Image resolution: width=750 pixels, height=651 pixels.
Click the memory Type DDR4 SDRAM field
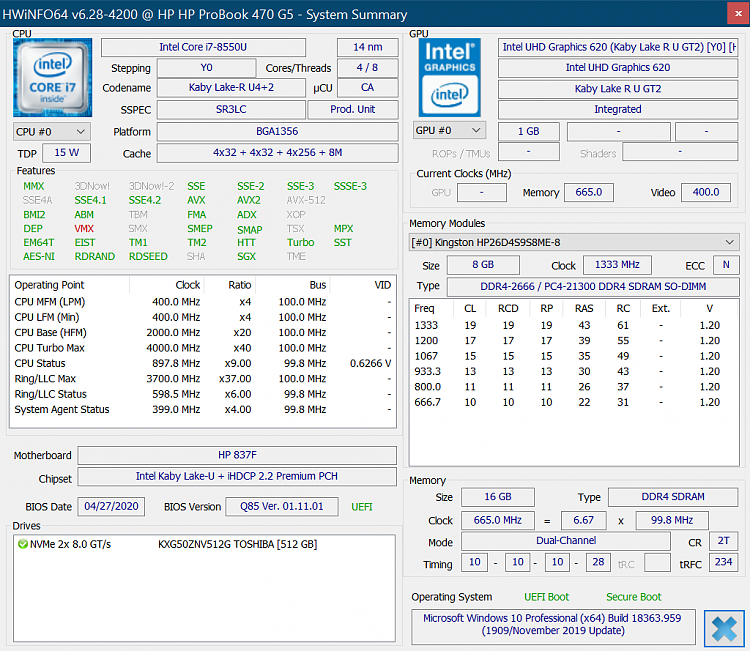673,497
